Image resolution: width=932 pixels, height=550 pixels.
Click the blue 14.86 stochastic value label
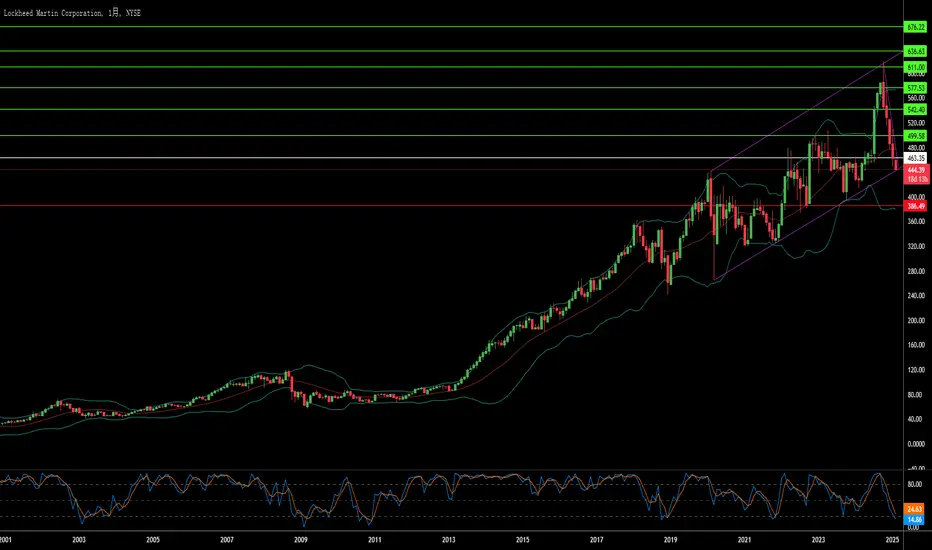coord(914,520)
